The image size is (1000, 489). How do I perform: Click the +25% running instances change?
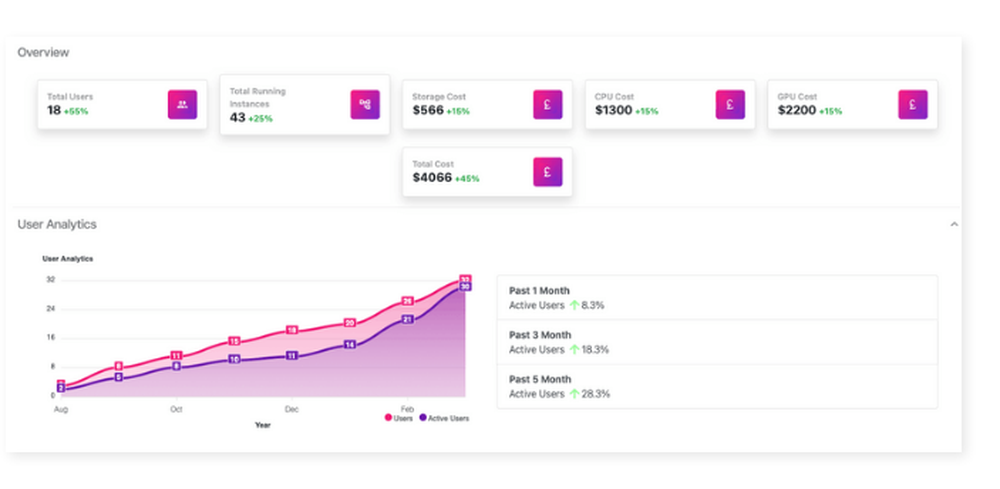click(x=260, y=119)
